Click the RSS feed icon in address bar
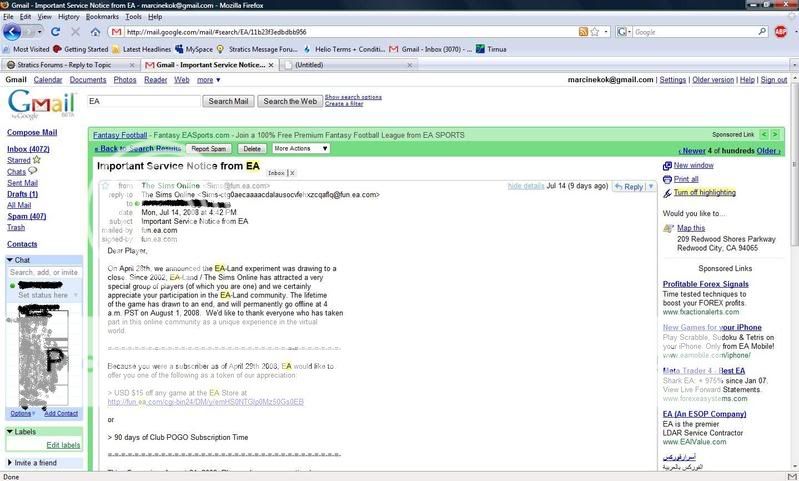 tap(583, 32)
